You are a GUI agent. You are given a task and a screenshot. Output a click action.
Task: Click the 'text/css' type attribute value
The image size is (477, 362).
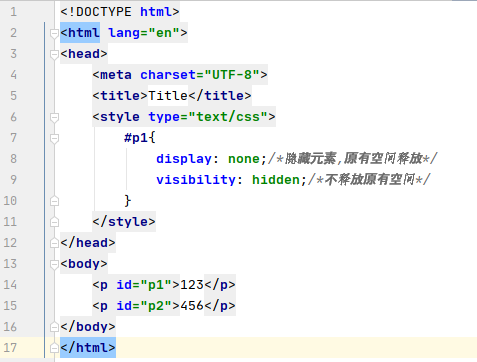click(228, 117)
